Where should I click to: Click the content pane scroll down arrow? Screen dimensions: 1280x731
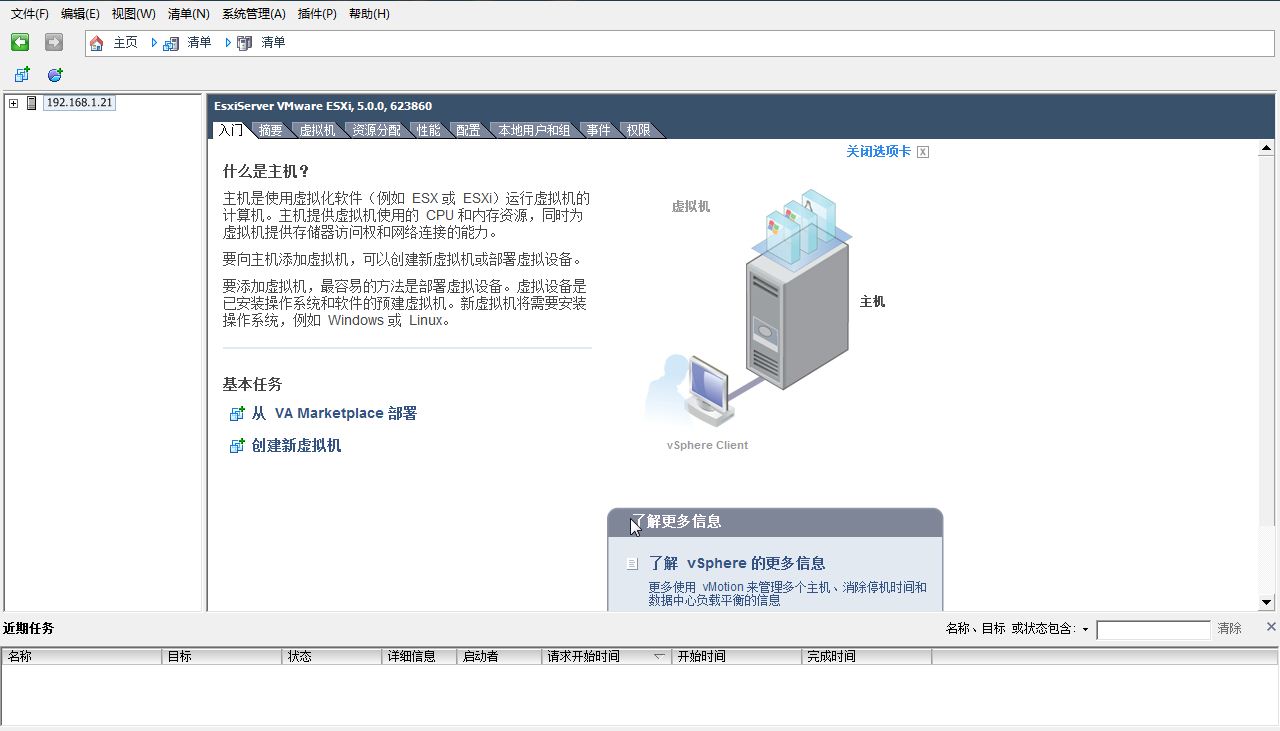tap(1266, 603)
